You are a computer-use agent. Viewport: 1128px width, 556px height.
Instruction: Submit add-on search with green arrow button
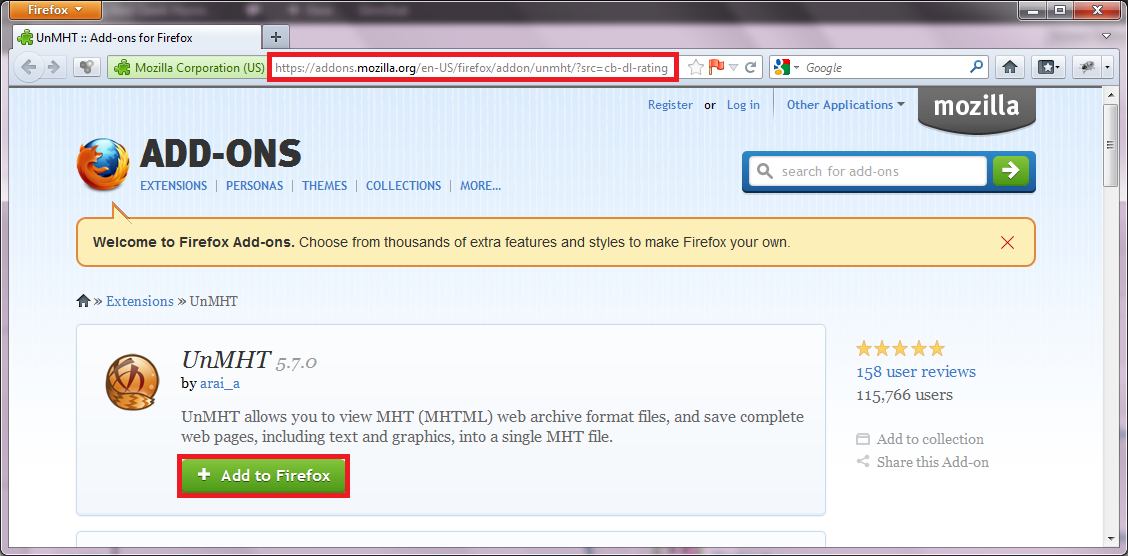pyautogui.click(x=1011, y=170)
